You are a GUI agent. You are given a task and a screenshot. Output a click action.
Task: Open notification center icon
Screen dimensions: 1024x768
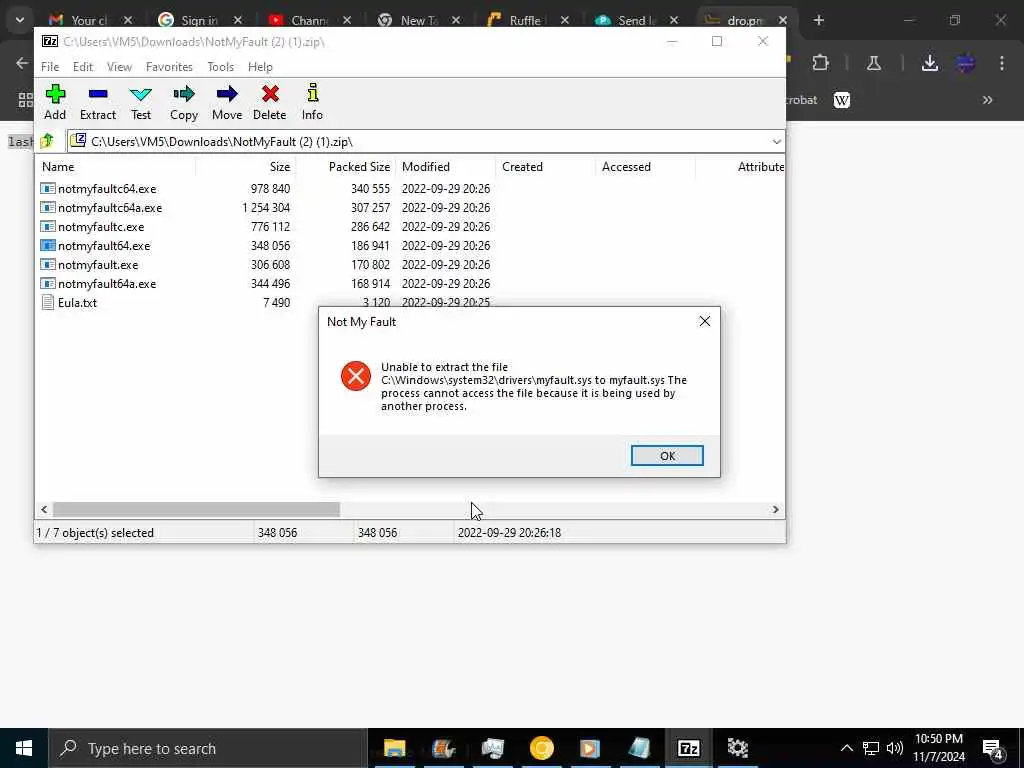pos(993,748)
